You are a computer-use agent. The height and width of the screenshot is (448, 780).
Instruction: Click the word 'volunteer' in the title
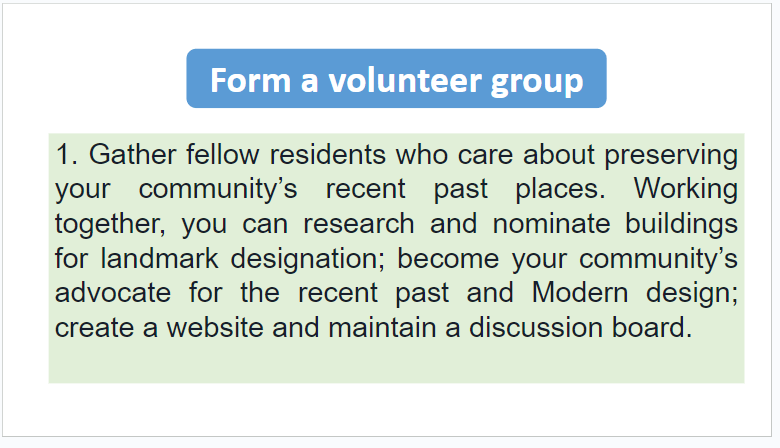[x=402, y=80]
